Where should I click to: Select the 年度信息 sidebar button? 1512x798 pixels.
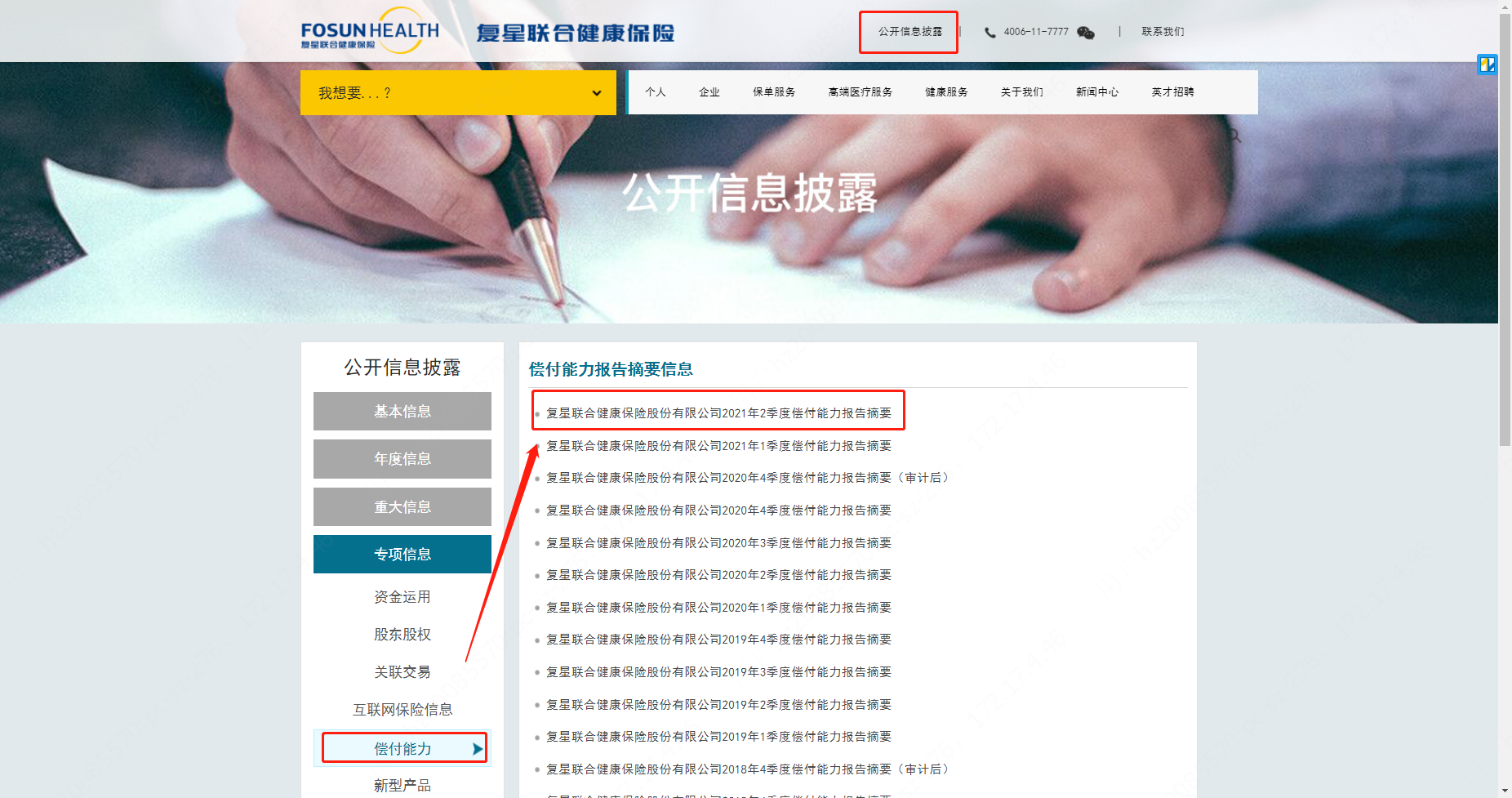pos(402,459)
